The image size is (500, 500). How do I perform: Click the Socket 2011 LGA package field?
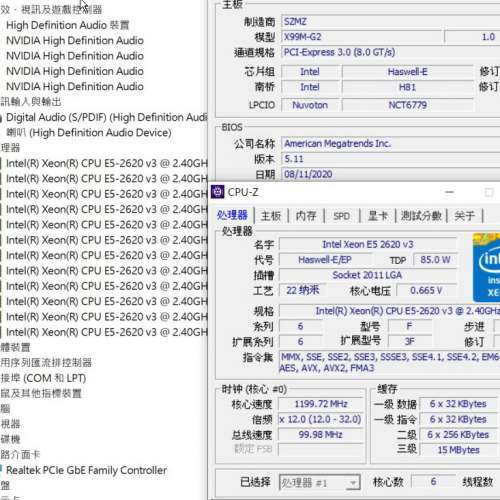click(x=368, y=275)
